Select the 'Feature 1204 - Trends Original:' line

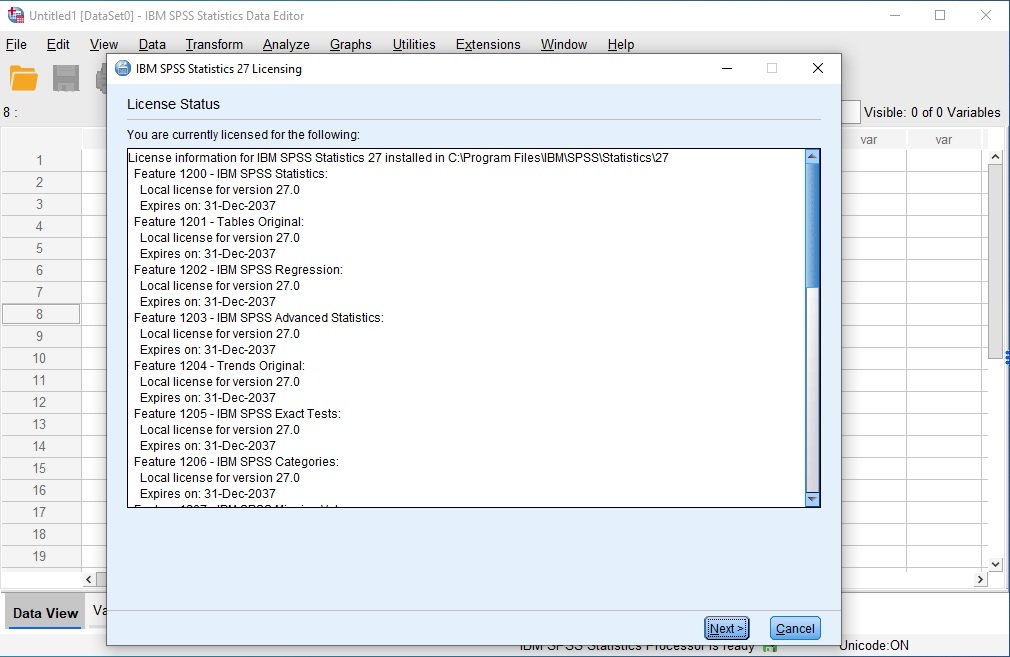click(219, 366)
